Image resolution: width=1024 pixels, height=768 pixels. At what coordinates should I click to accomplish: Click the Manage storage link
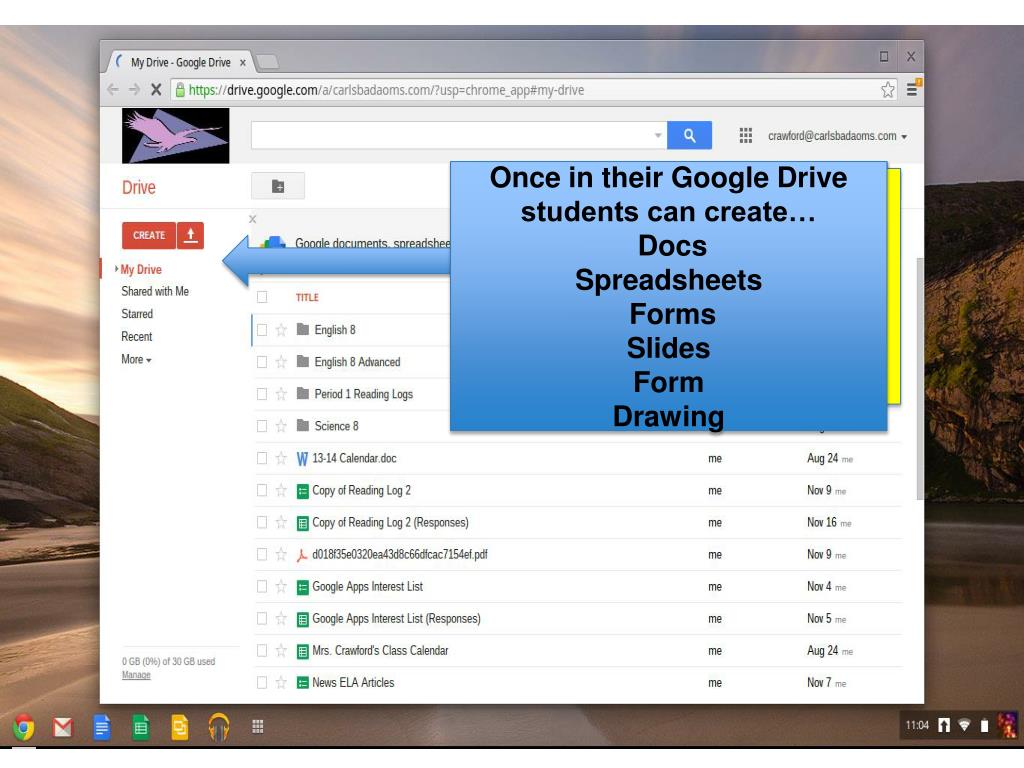pos(136,675)
